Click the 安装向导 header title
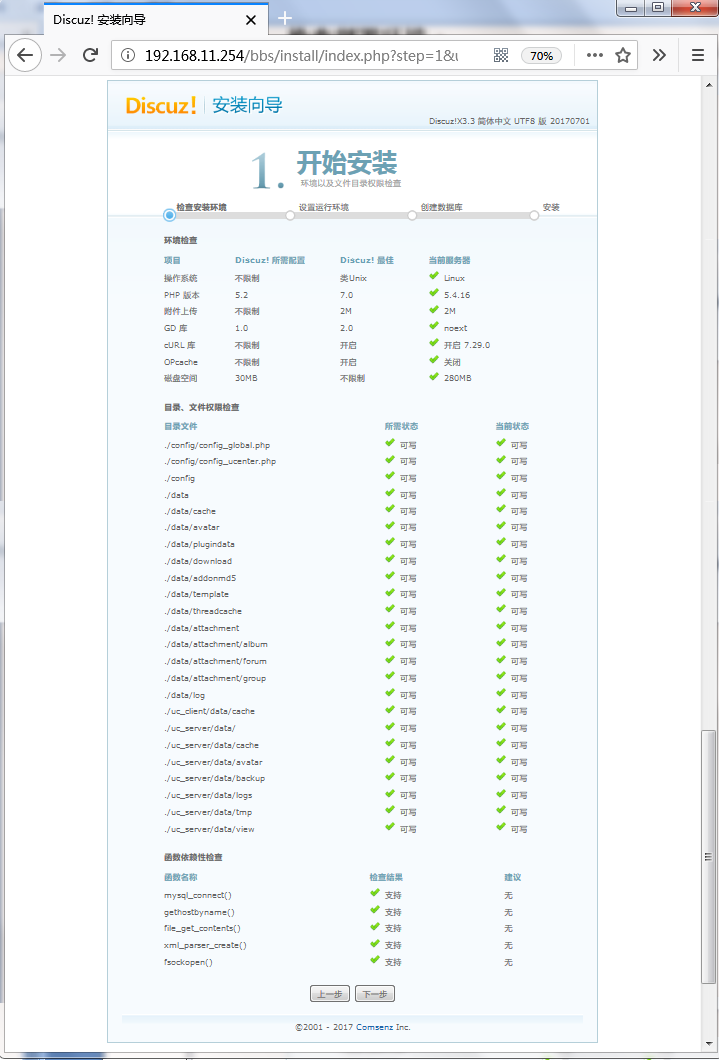 coord(247,105)
